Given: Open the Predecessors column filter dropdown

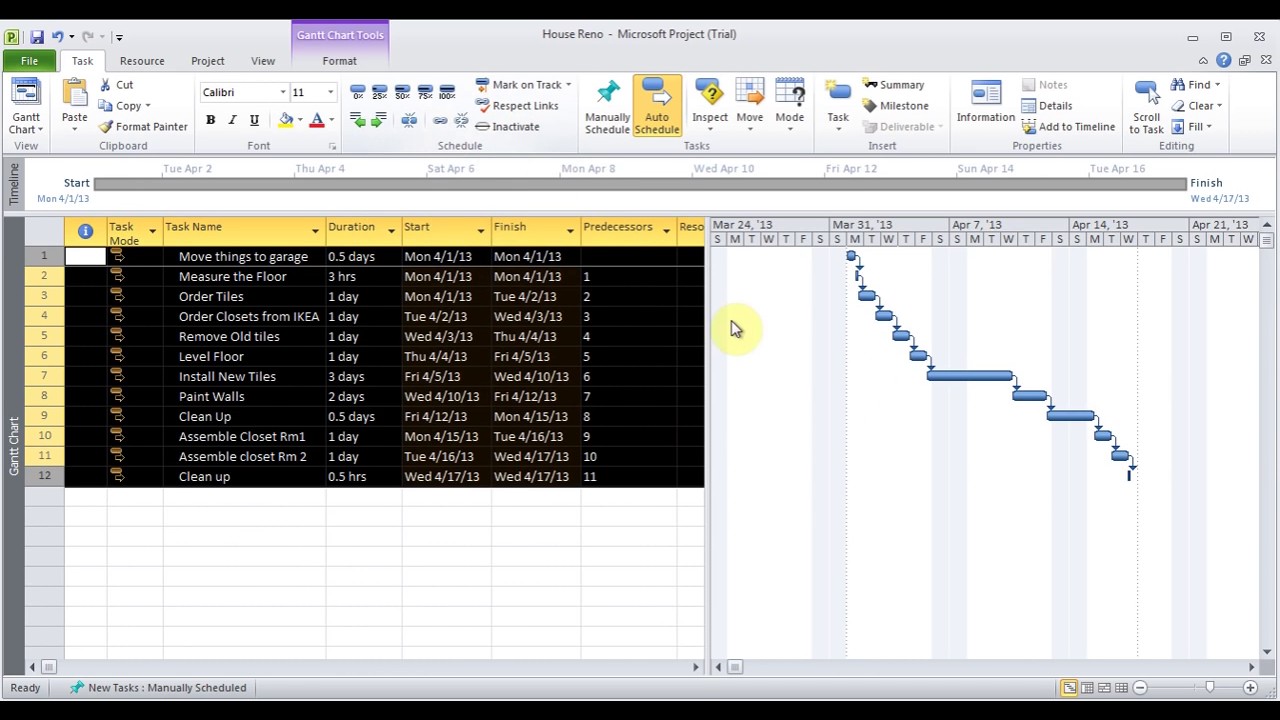Looking at the screenshot, I should 666,231.
